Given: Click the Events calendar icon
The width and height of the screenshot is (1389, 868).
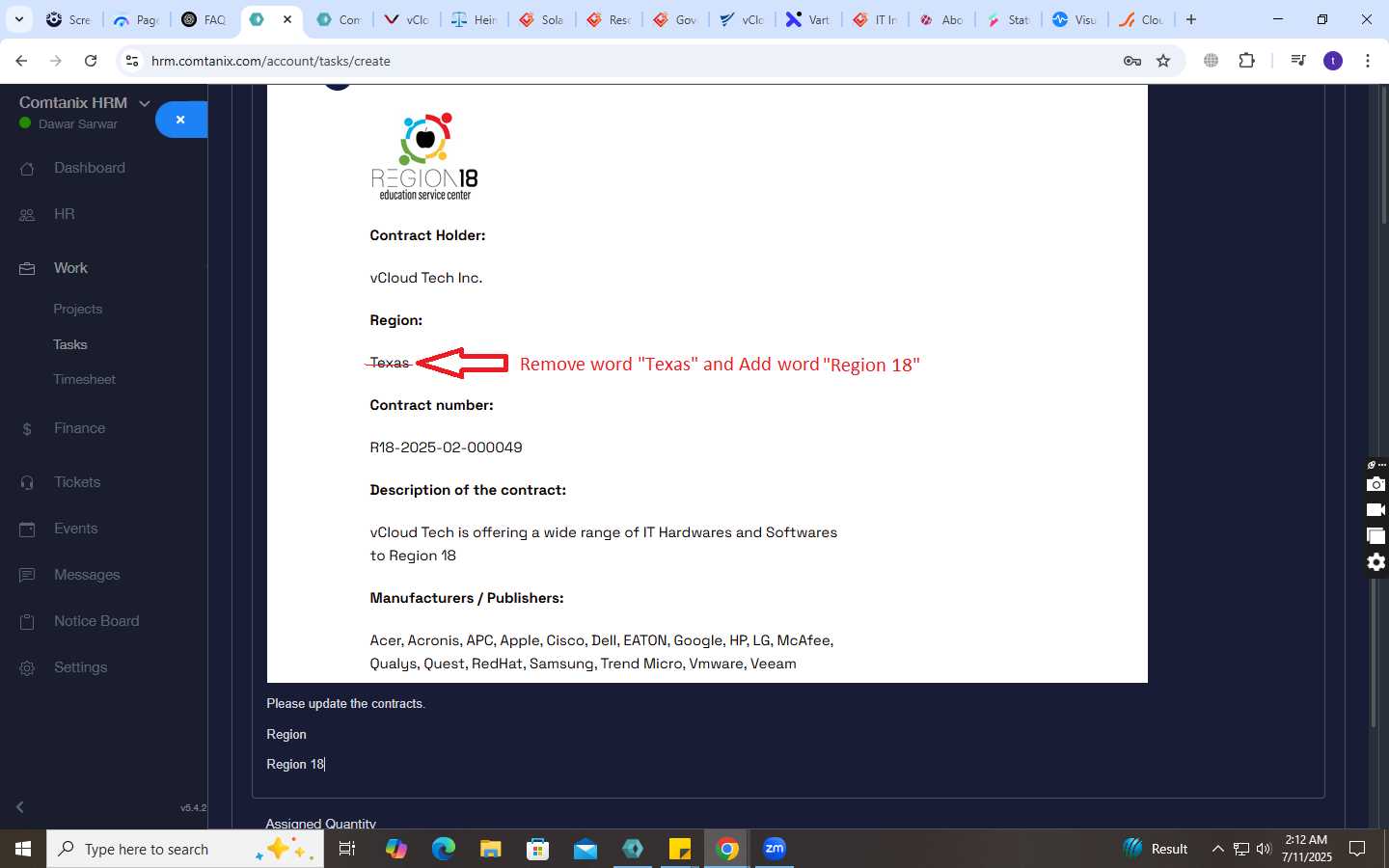Looking at the screenshot, I should pyautogui.click(x=27, y=529).
